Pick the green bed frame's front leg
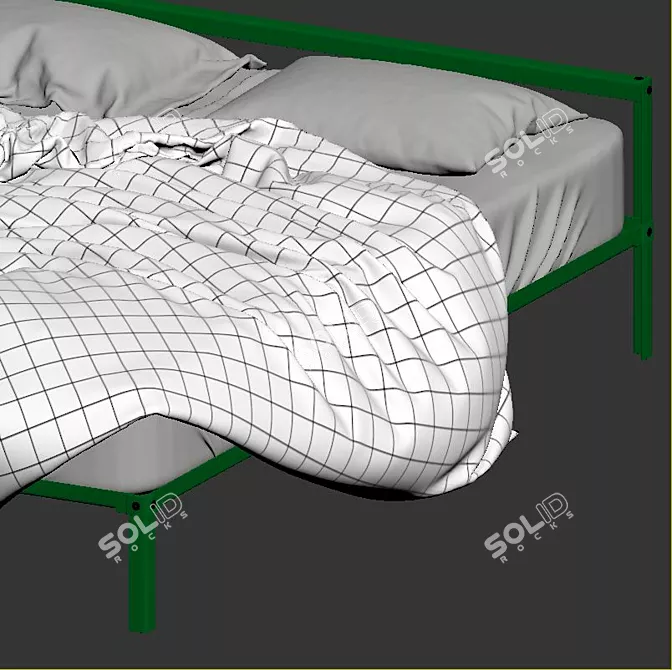 [x=141, y=566]
